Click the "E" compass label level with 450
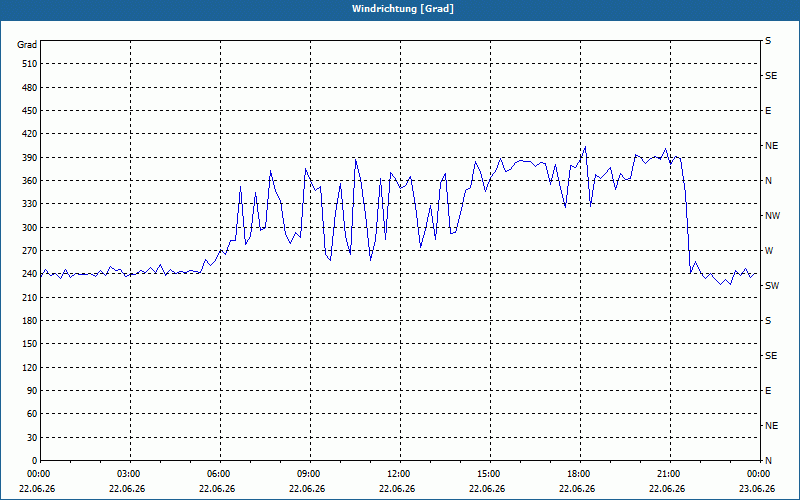This screenshot has height=500, width=800. tap(768, 111)
